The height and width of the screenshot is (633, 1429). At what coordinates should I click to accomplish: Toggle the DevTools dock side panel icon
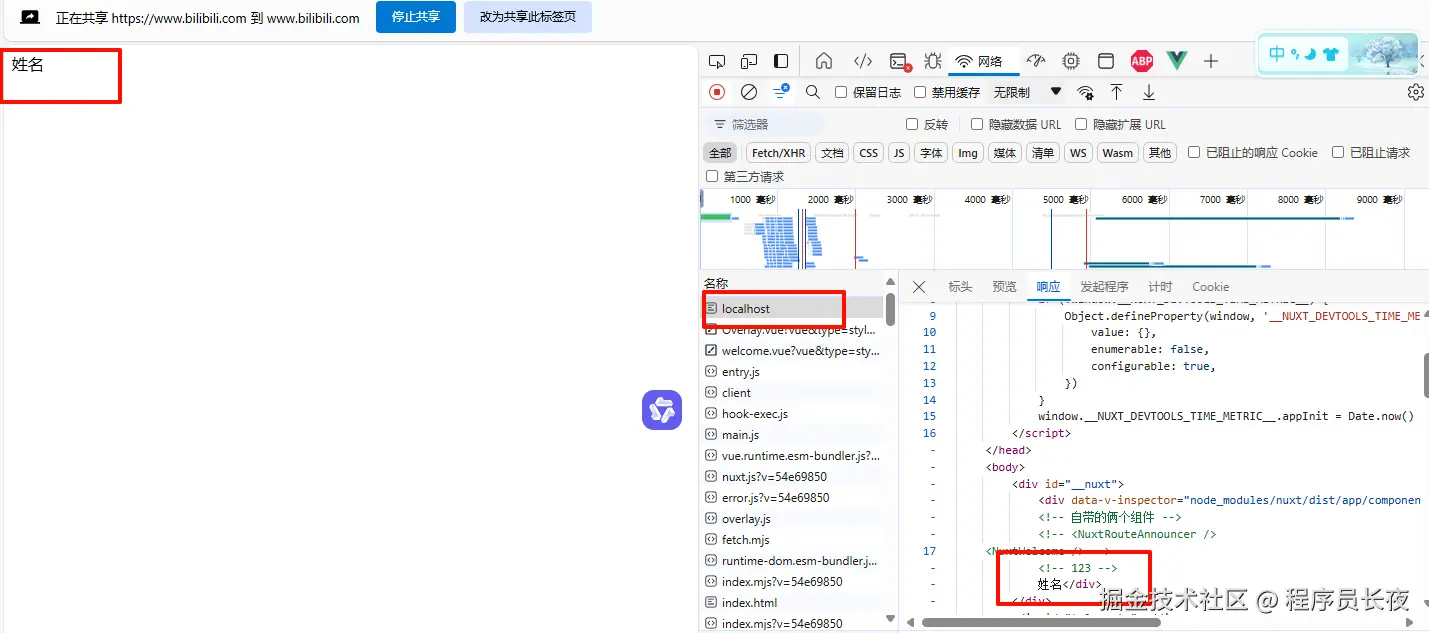(781, 61)
